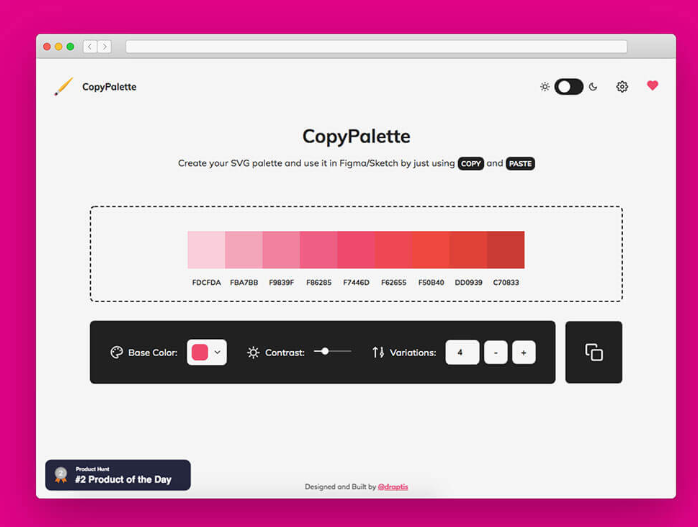
Task: Select the F62655 color swatch
Action: (x=394, y=250)
